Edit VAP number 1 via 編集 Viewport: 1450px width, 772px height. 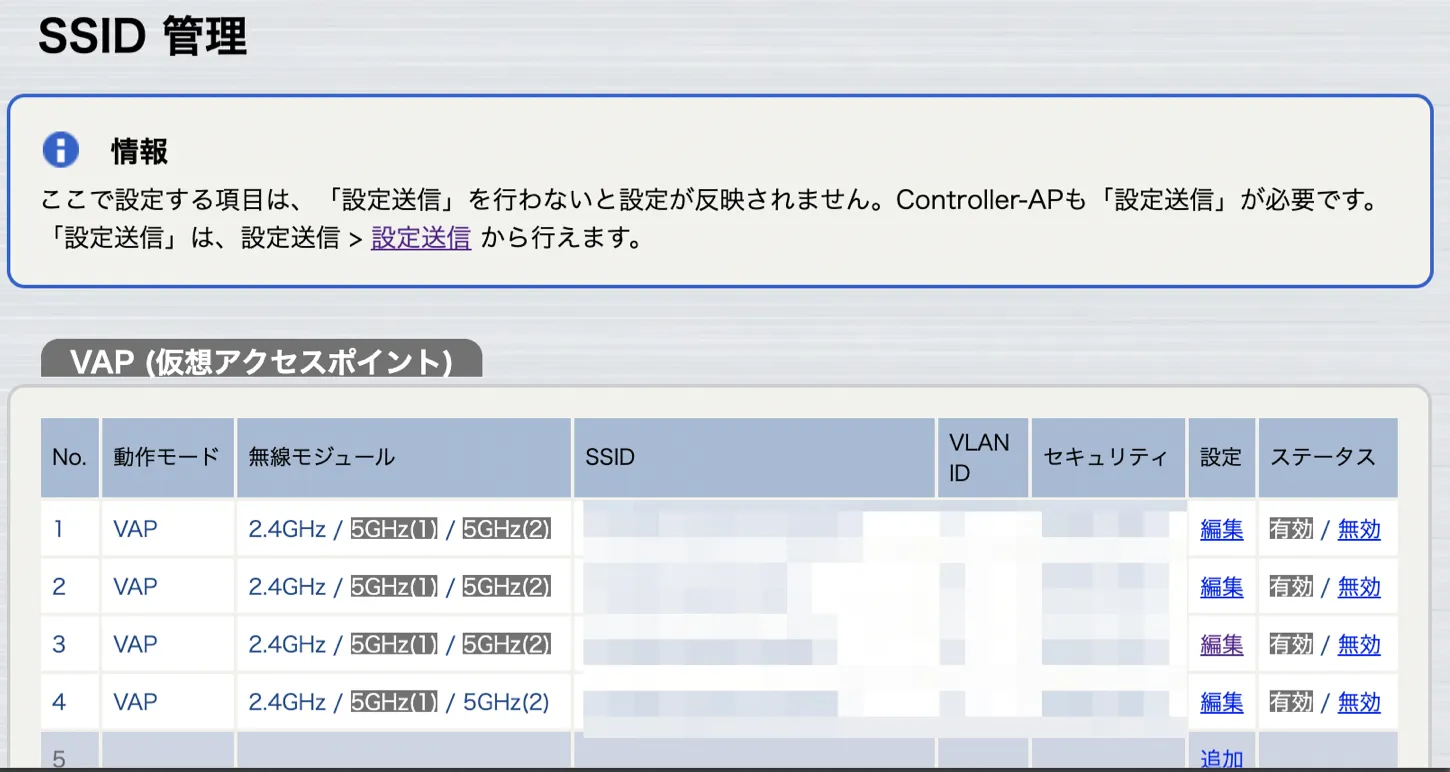tap(1221, 529)
